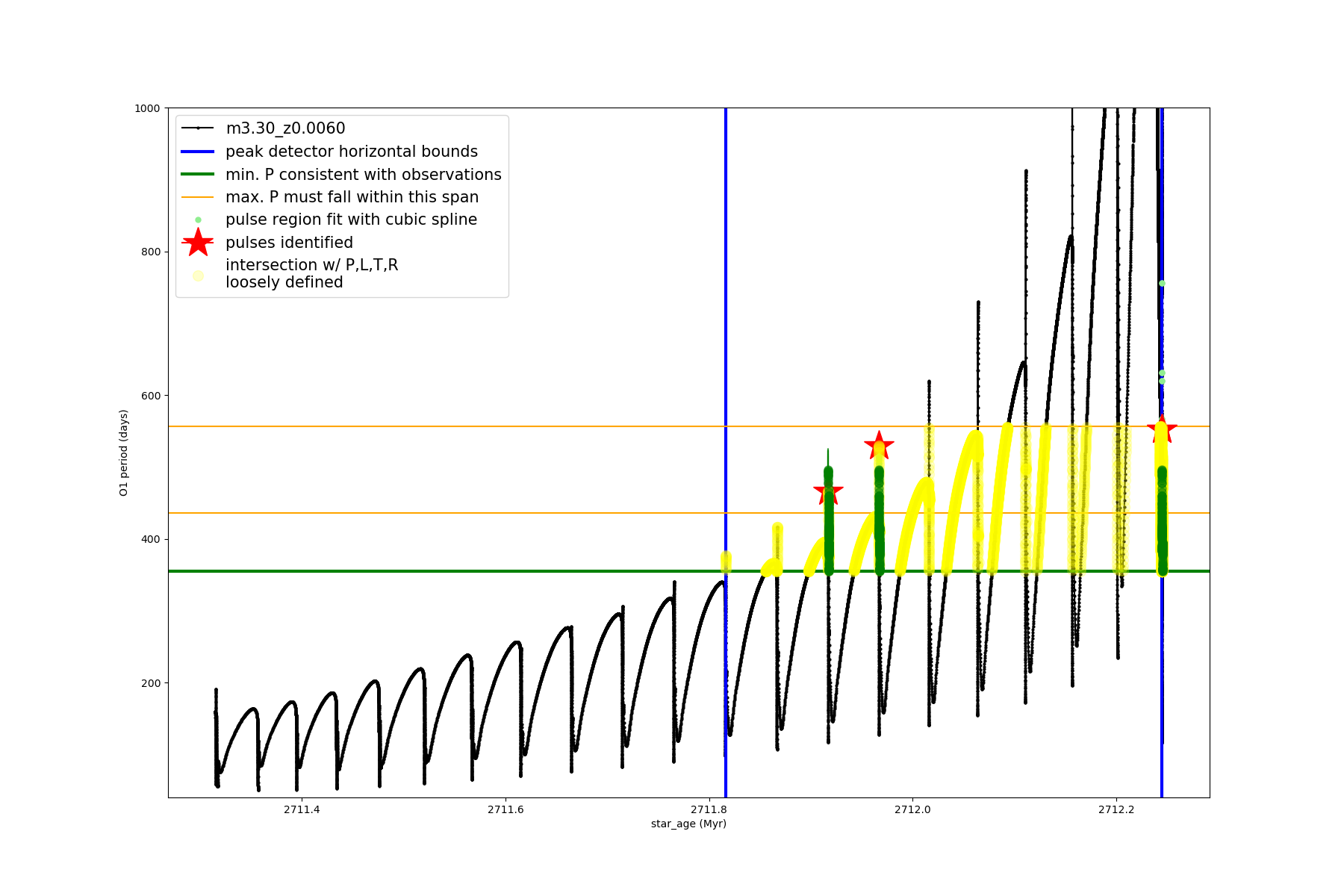Viewport: 1344px width, 896px height.
Task: Click the black line marker for m3.30_z0.0060
Action: (x=198, y=128)
